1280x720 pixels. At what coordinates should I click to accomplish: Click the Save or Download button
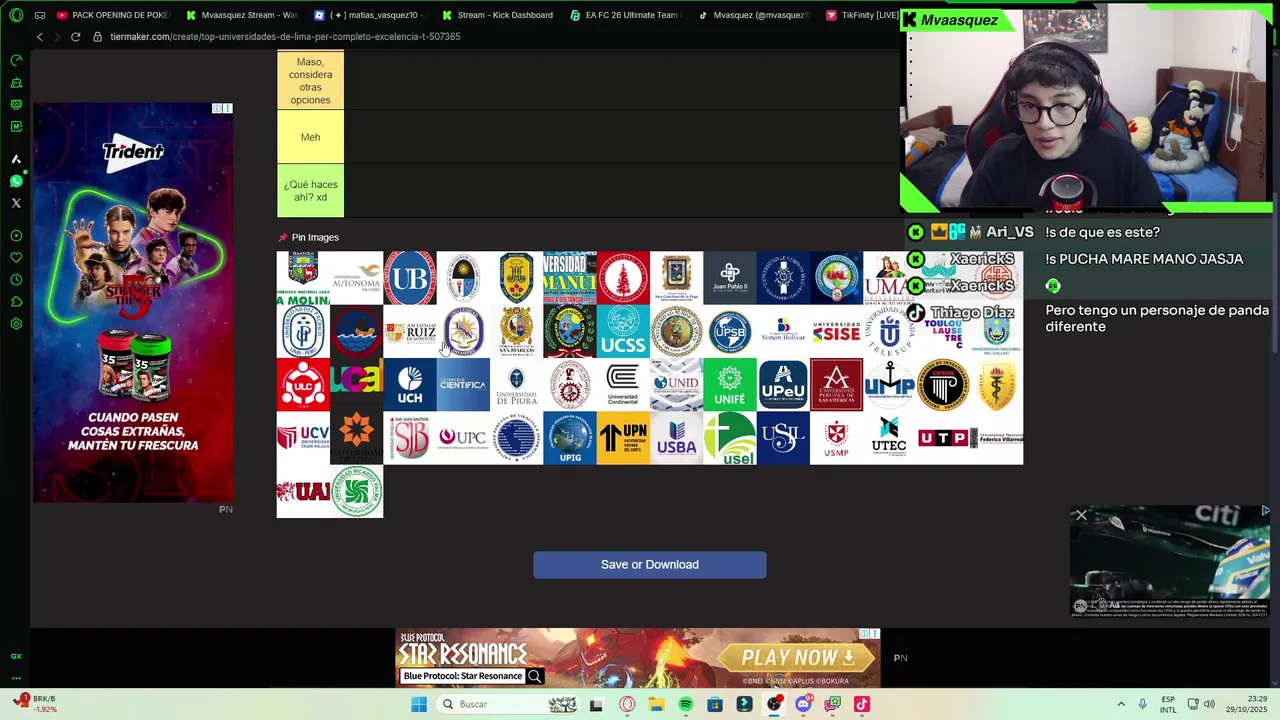(650, 564)
